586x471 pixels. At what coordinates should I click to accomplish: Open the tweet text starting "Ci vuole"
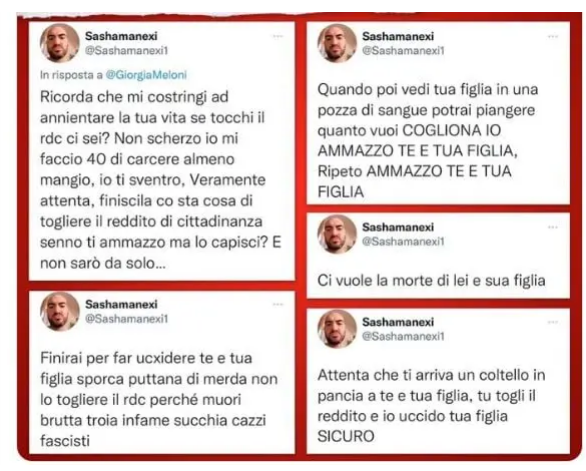[431, 281]
